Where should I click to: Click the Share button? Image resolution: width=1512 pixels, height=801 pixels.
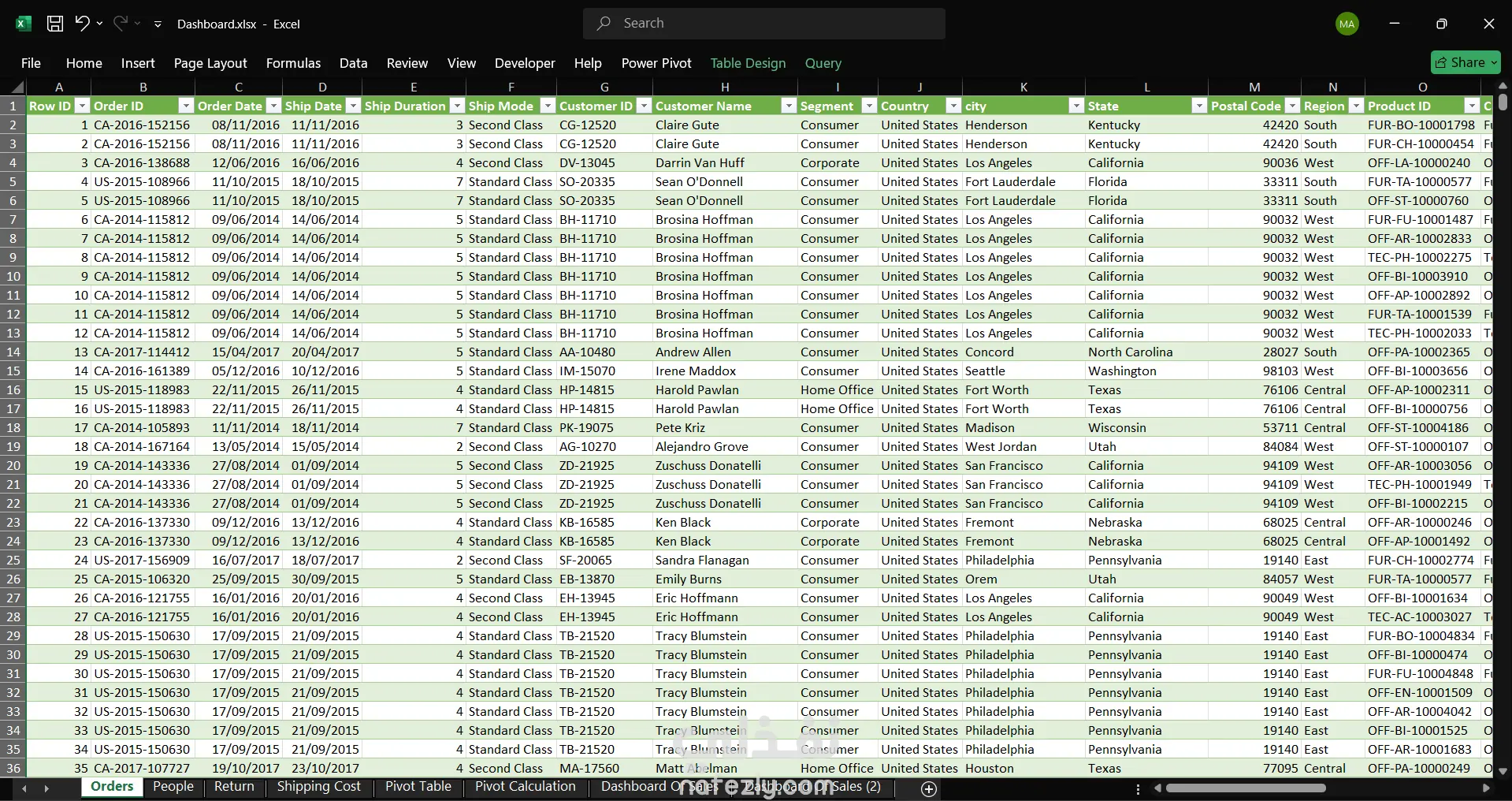point(1466,62)
